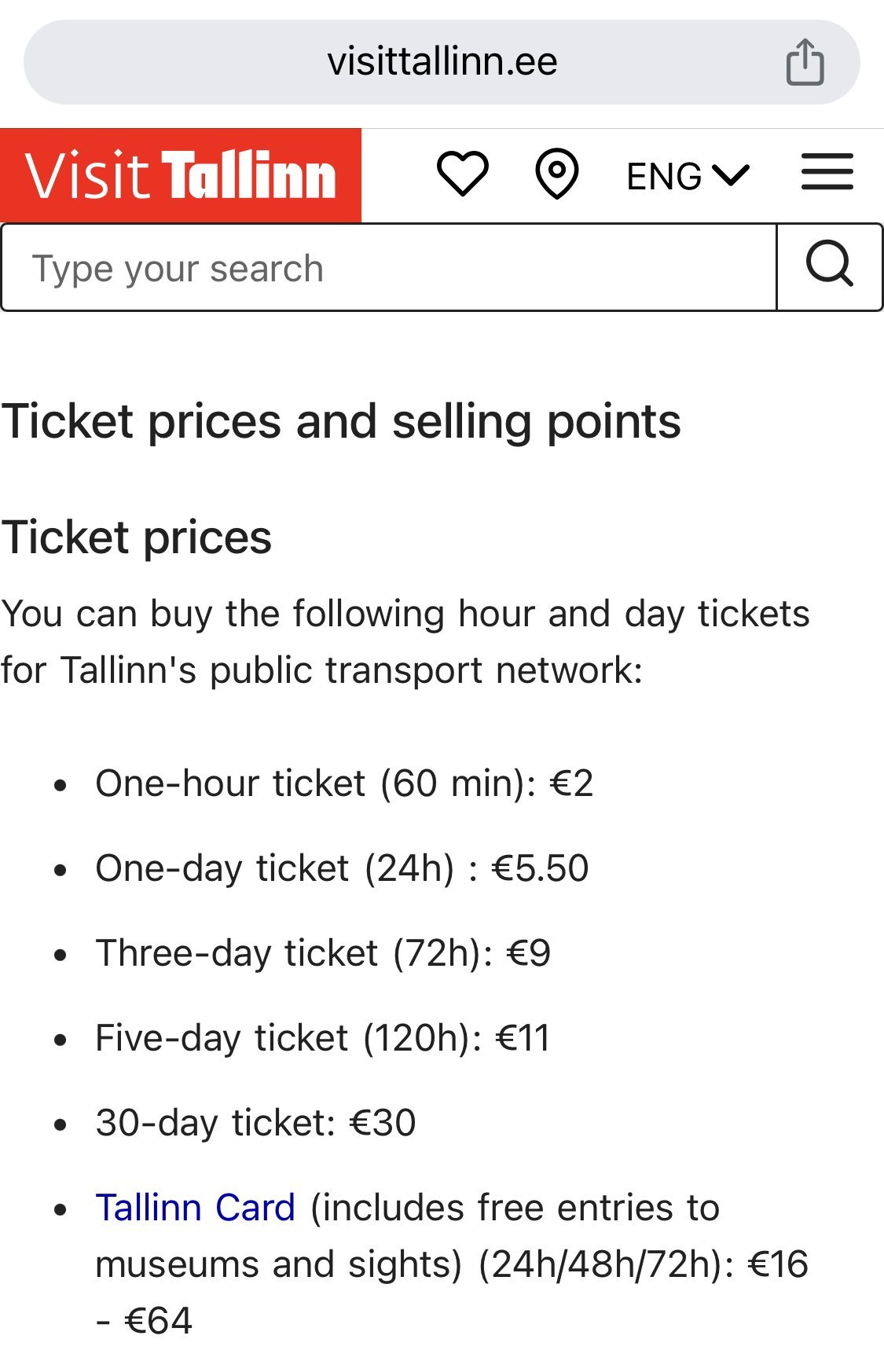Click the magnifying glass search button
The width and height of the screenshot is (884, 1372).
click(830, 267)
